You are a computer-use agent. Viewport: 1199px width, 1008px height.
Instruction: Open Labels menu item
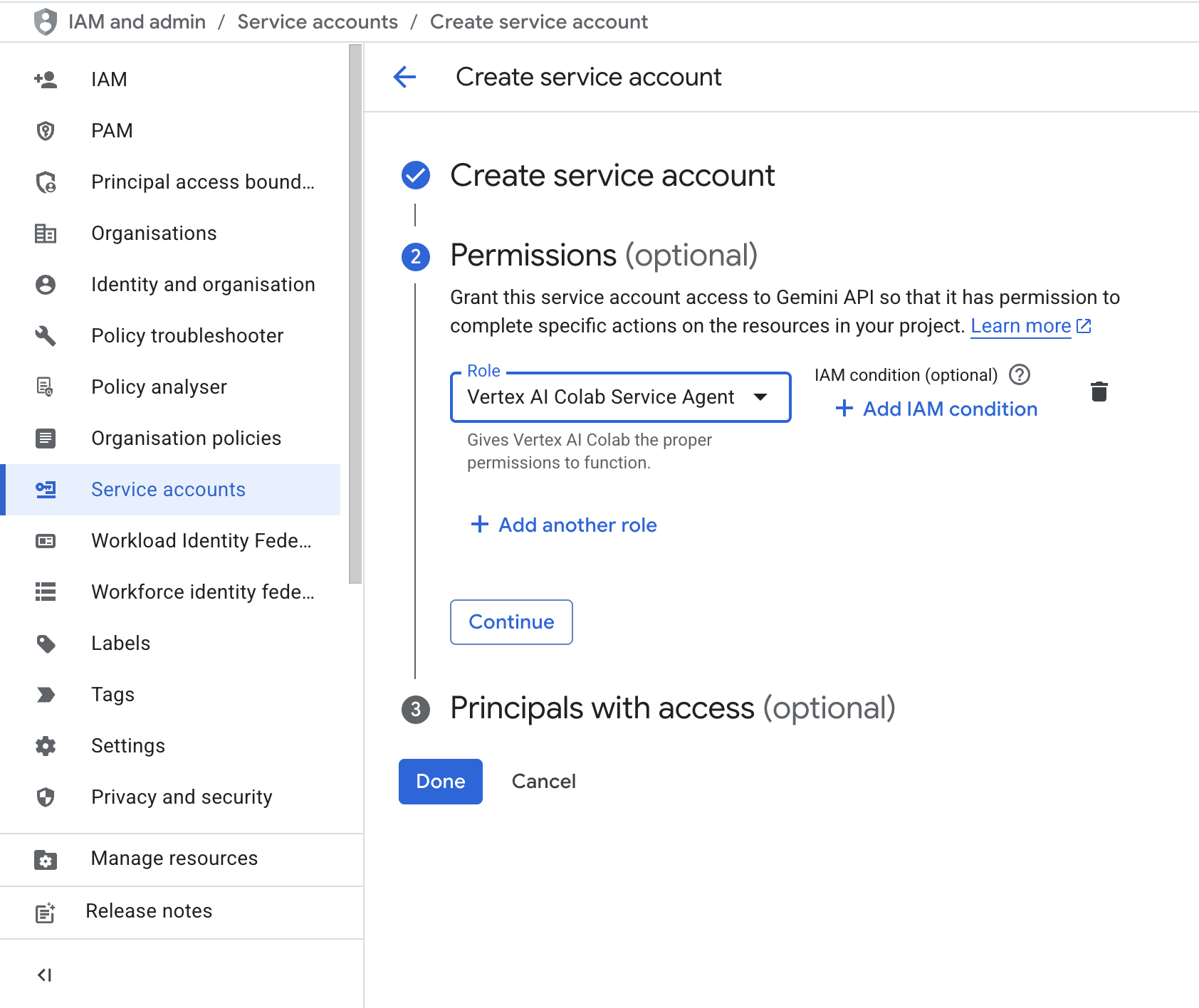[x=170, y=644]
